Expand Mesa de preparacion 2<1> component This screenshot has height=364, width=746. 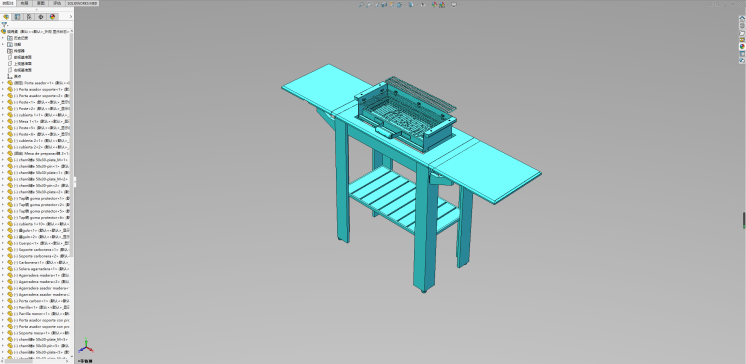click(x=3, y=153)
